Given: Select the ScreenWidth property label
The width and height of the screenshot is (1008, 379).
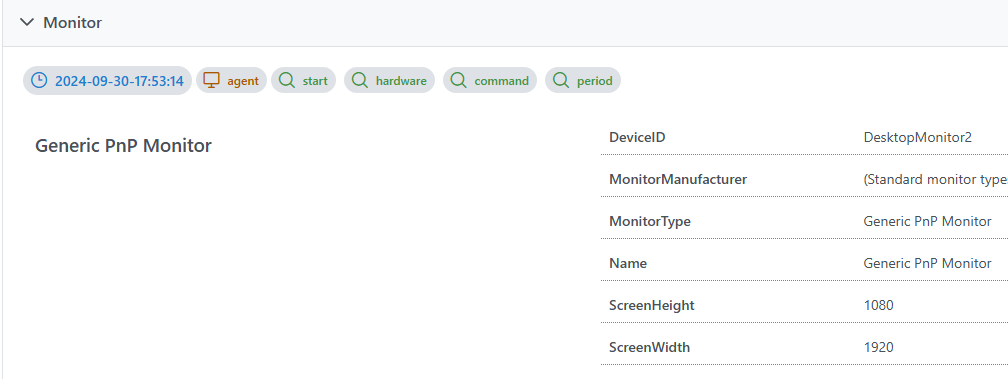Looking at the screenshot, I should coord(649,348).
